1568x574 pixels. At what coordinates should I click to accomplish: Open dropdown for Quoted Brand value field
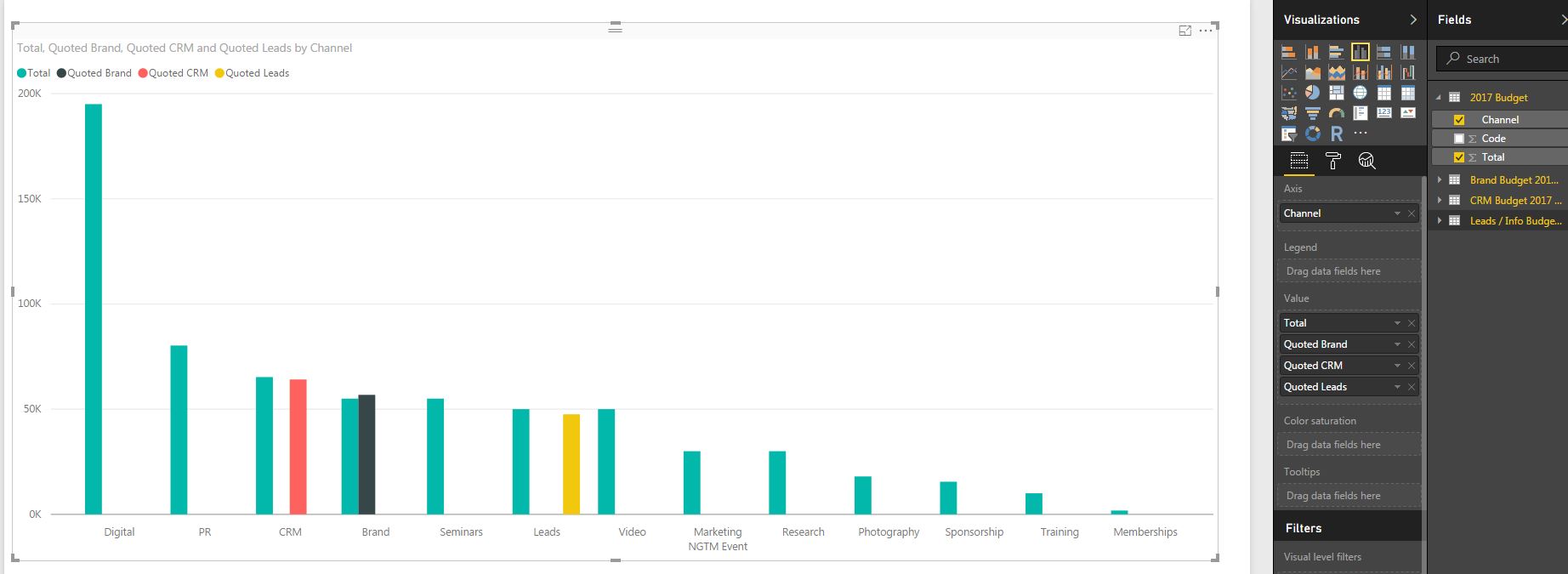[x=1396, y=344]
